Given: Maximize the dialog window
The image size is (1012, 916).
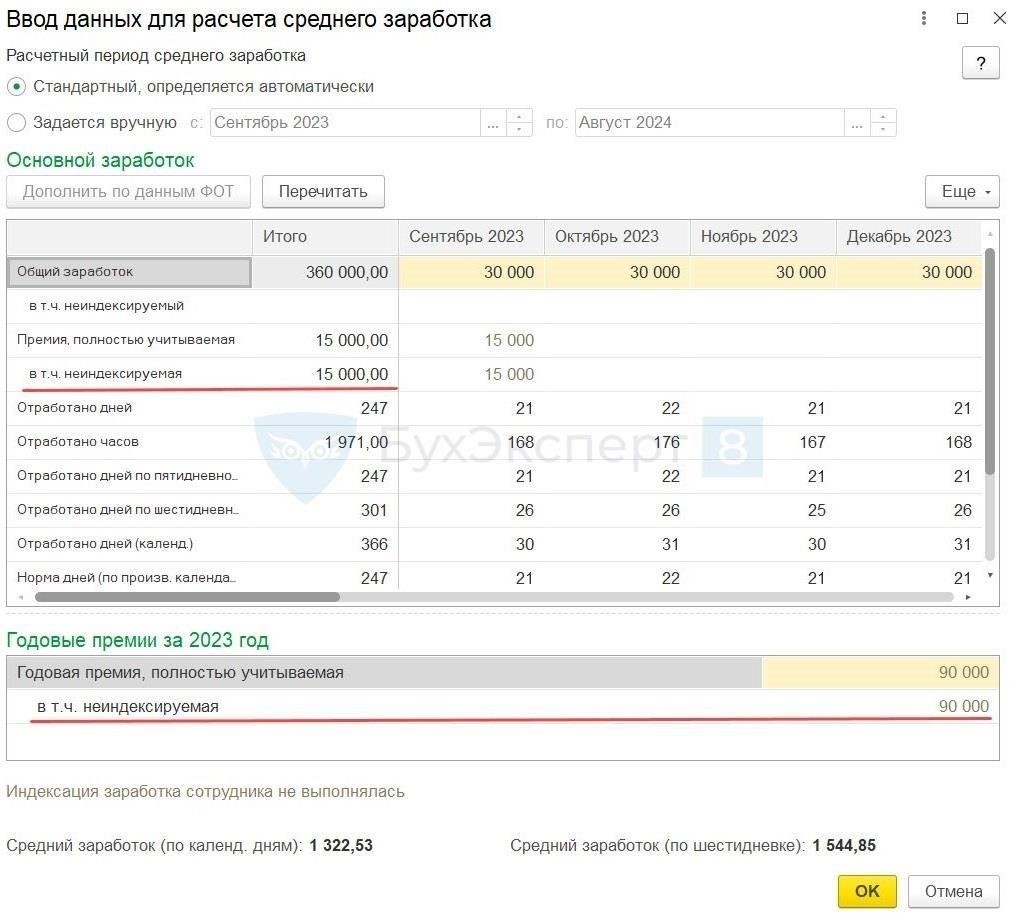Looking at the screenshot, I should (962, 19).
